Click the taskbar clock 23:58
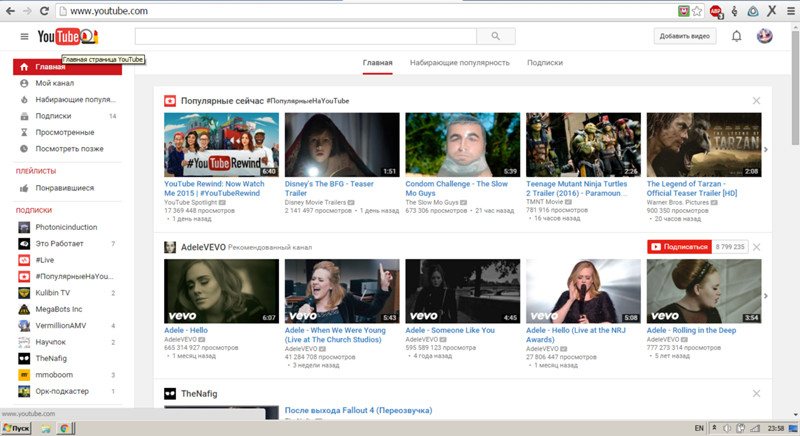800x436 pixels. (x=776, y=428)
